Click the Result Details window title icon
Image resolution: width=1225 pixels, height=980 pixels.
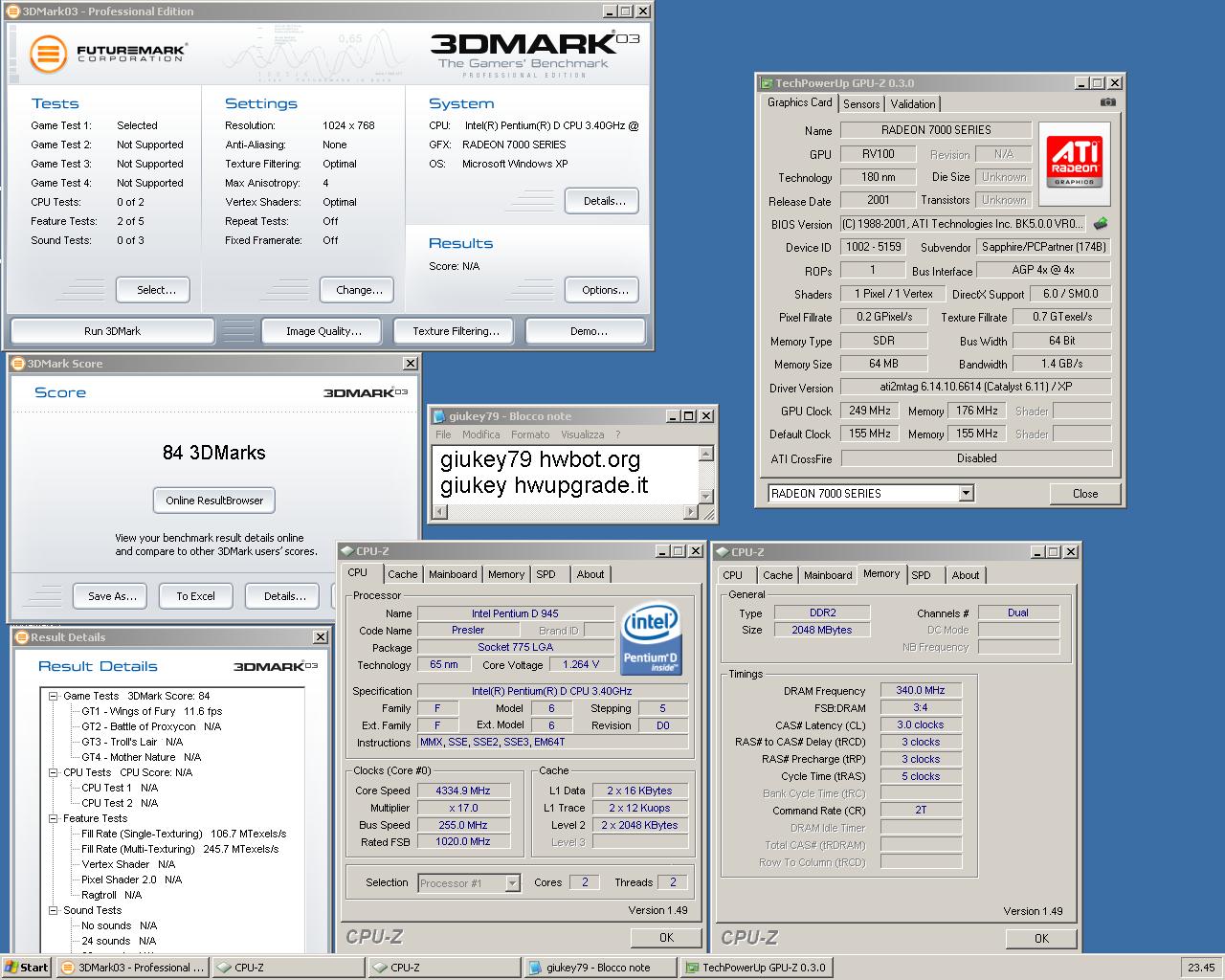[21, 637]
